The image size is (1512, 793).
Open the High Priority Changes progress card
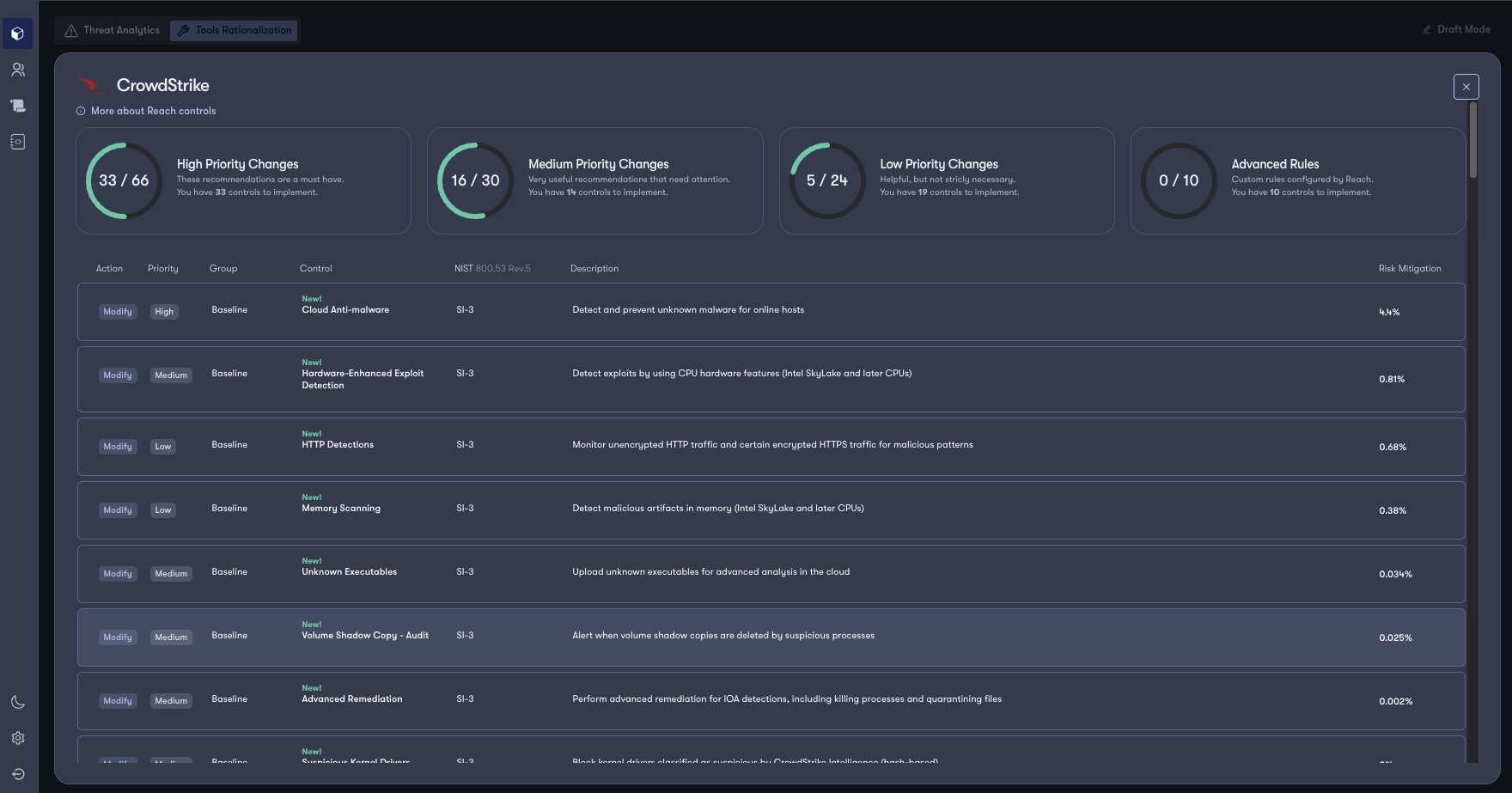pyautogui.click(x=243, y=180)
